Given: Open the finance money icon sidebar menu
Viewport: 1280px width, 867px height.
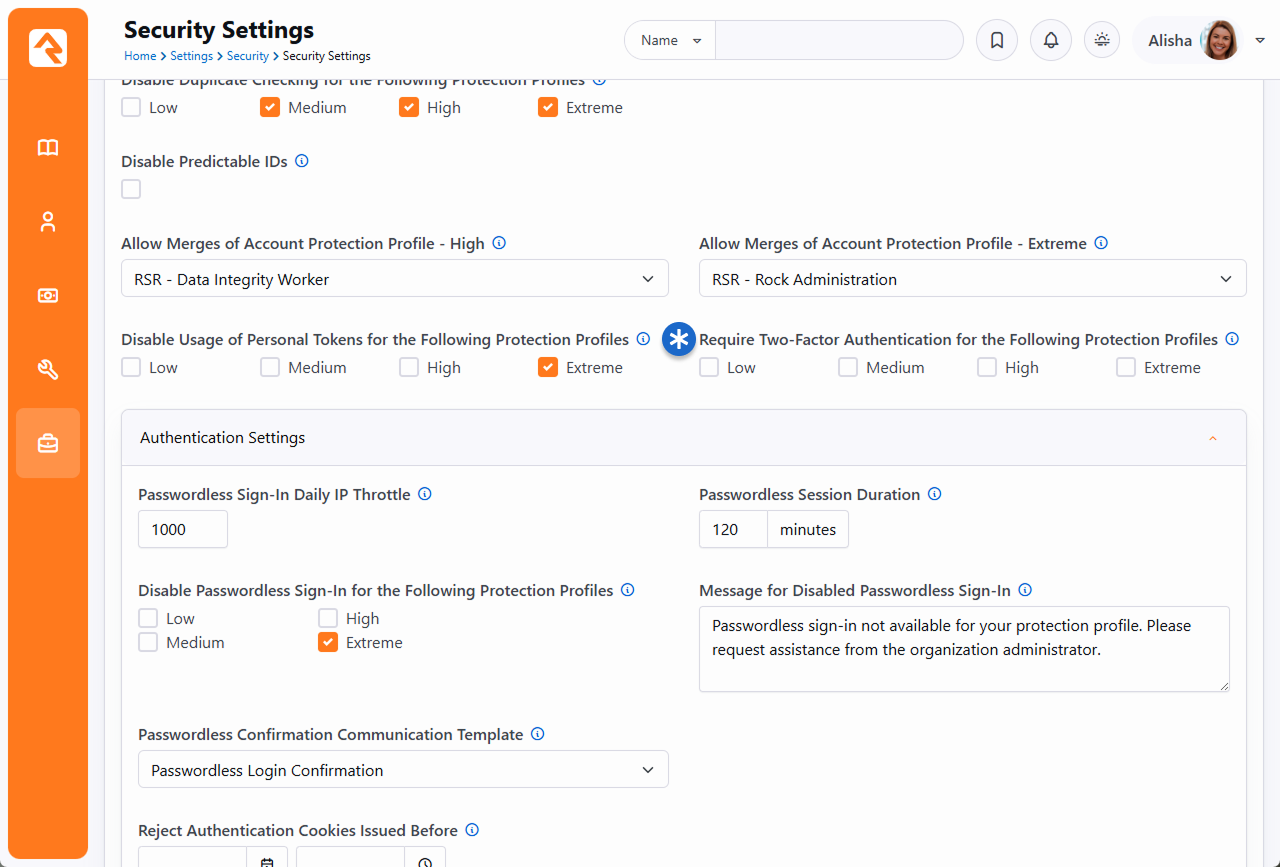Looking at the screenshot, I should tap(48, 296).
